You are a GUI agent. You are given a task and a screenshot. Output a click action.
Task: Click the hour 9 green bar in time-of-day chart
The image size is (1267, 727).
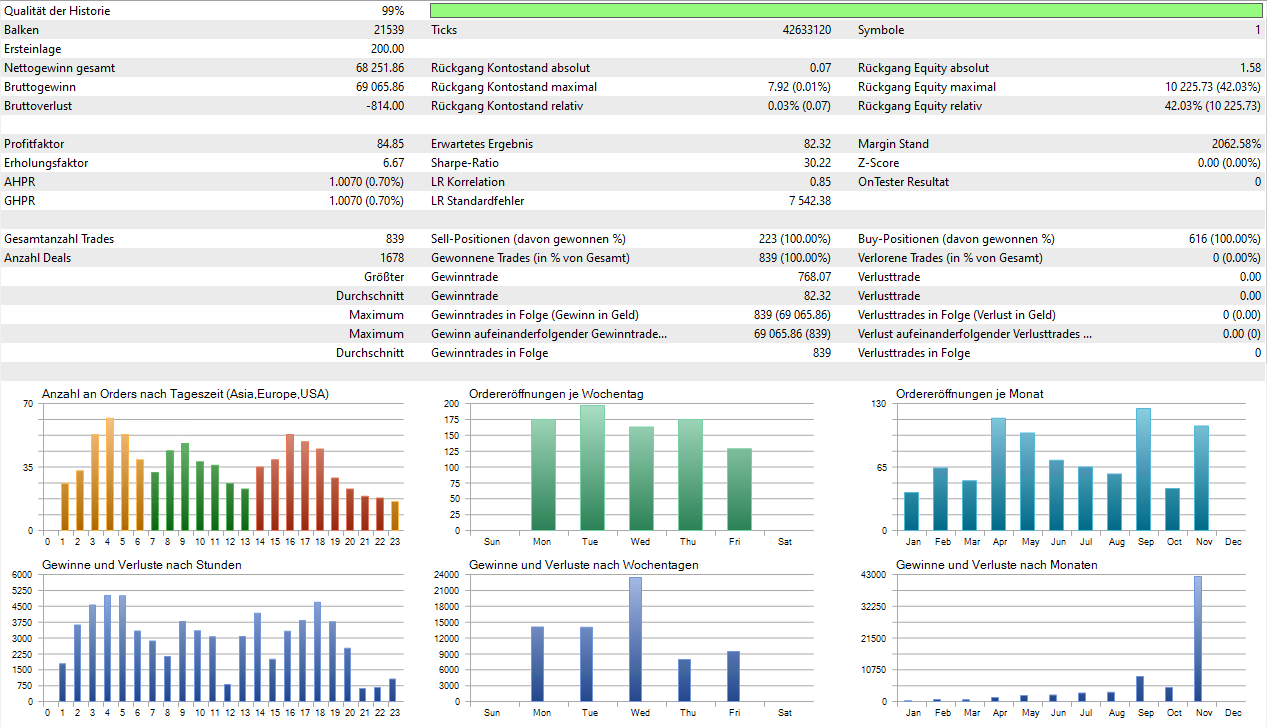point(185,487)
